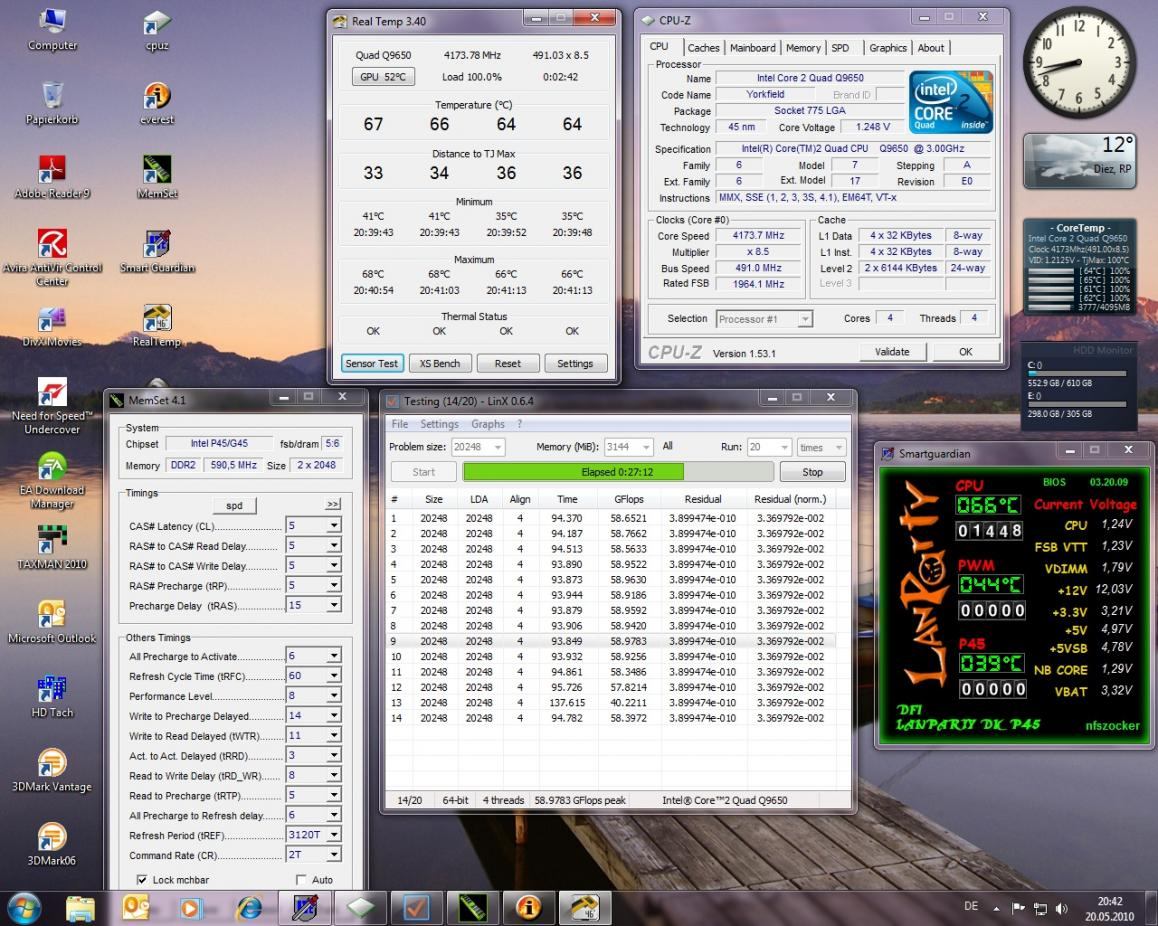The height and width of the screenshot is (926, 1158).
Task: Open the Command Rate (CR) dropdown
Action: [x=333, y=855]
